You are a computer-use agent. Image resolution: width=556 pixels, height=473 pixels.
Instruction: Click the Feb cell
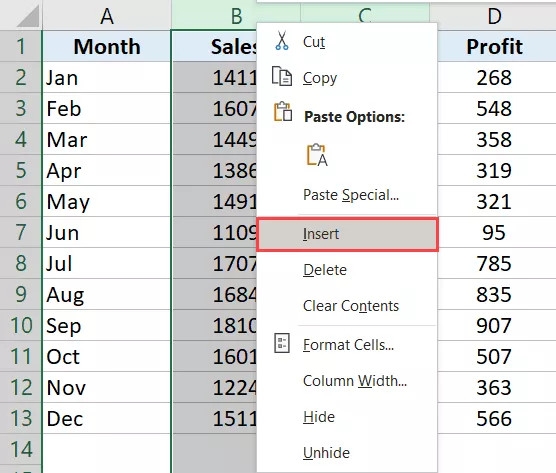[107, 108]
